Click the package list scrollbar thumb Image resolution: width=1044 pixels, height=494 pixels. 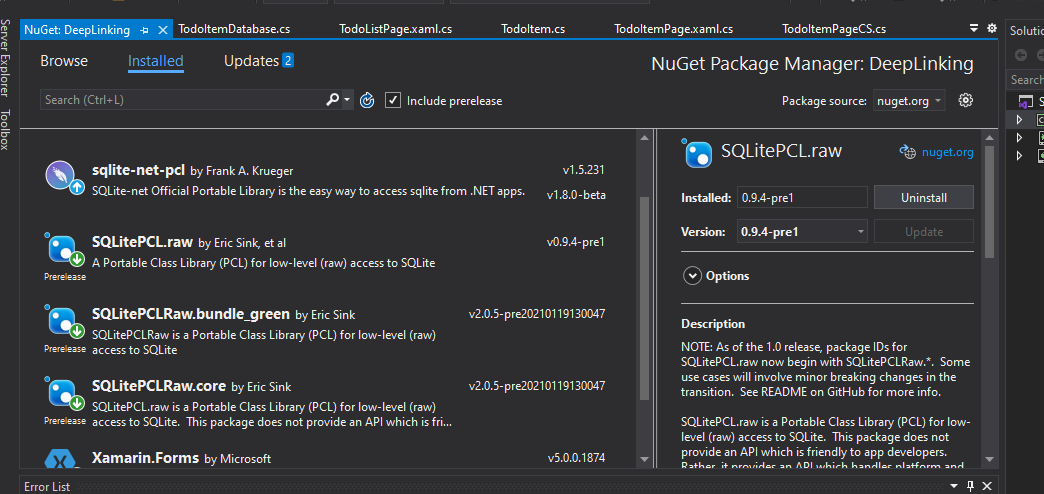point(644,298)
